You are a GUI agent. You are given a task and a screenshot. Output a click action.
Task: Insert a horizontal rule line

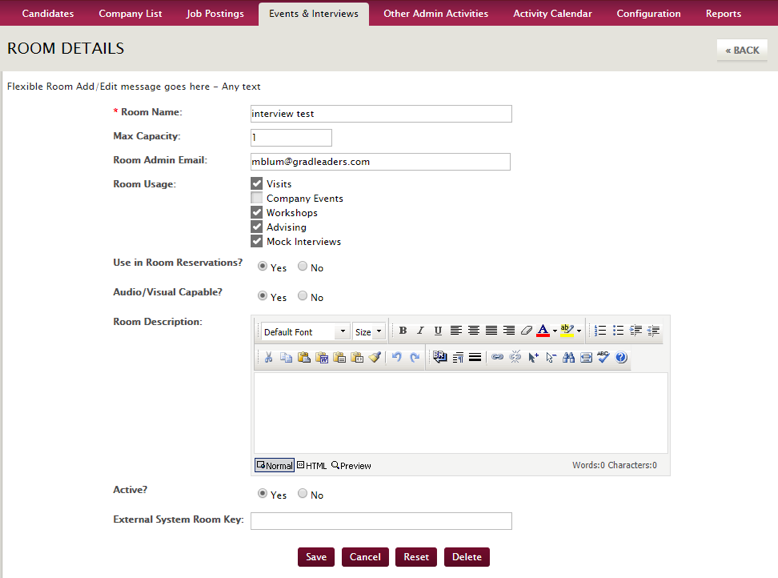click(475, 357)
